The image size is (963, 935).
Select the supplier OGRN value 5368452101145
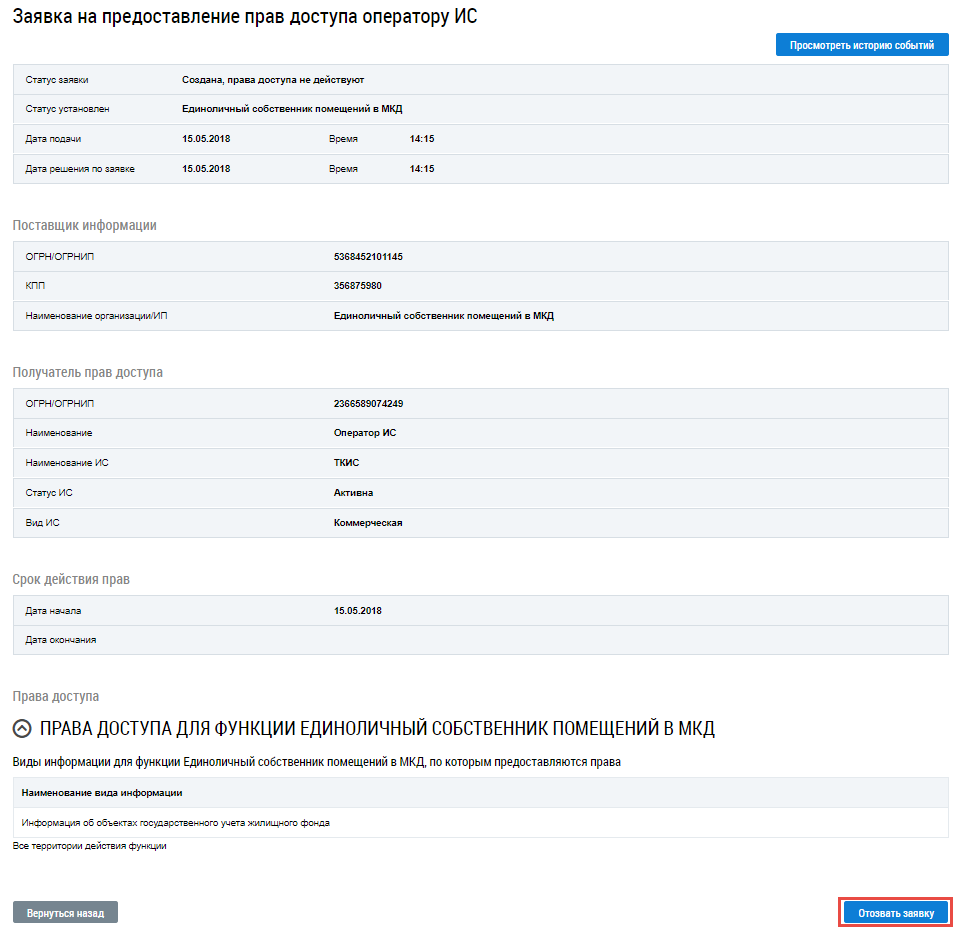[x=368, y=257]
